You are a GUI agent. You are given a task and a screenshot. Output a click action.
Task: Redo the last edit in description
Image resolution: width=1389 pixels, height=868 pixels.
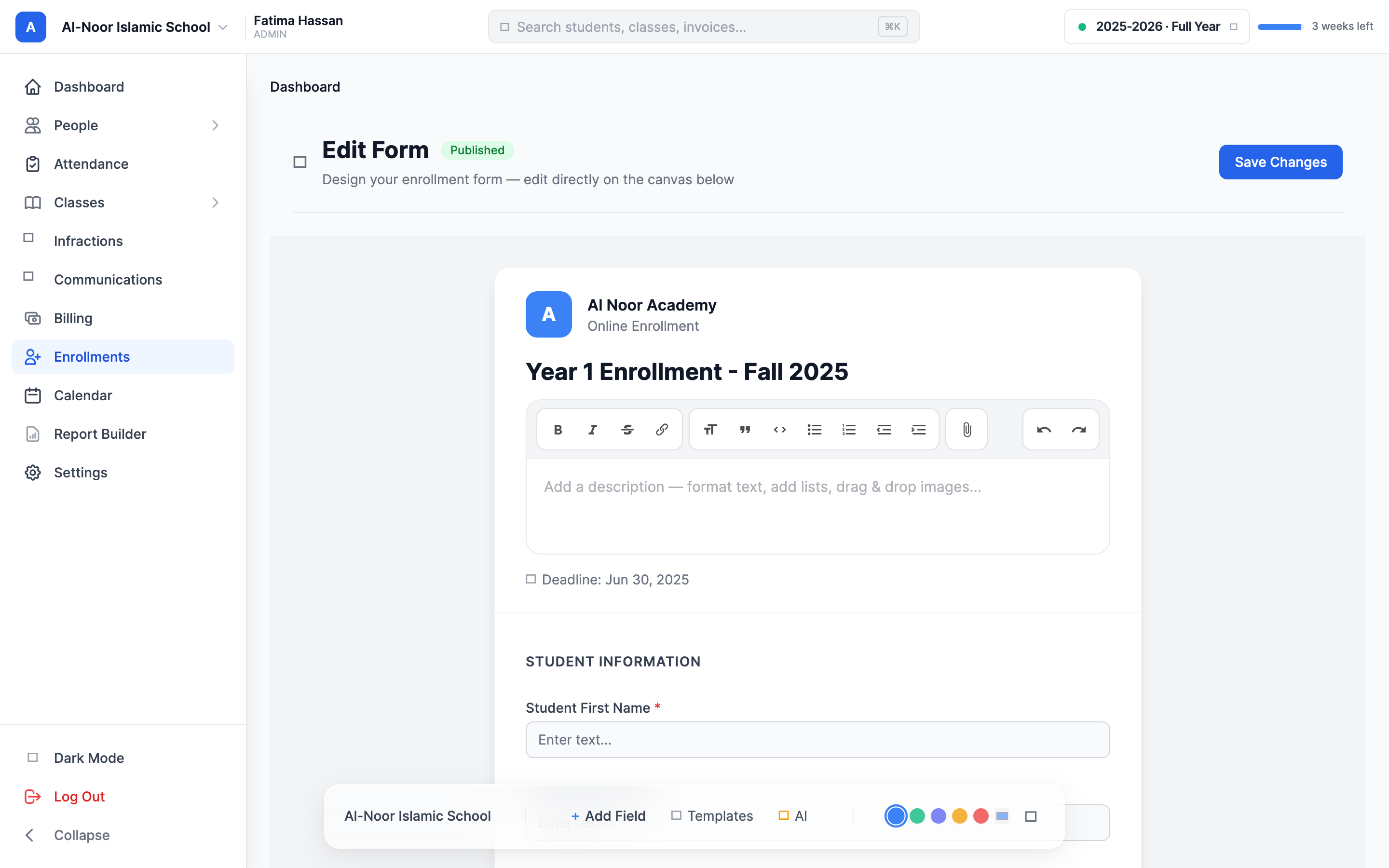pos(1078,429)
